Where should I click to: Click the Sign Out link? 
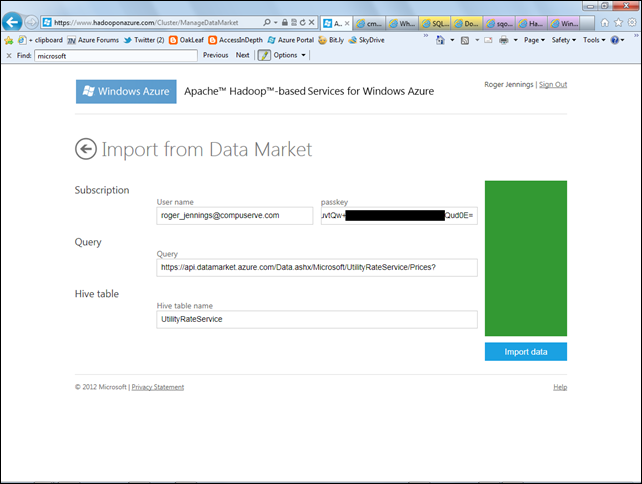click(x=553, y=84)
